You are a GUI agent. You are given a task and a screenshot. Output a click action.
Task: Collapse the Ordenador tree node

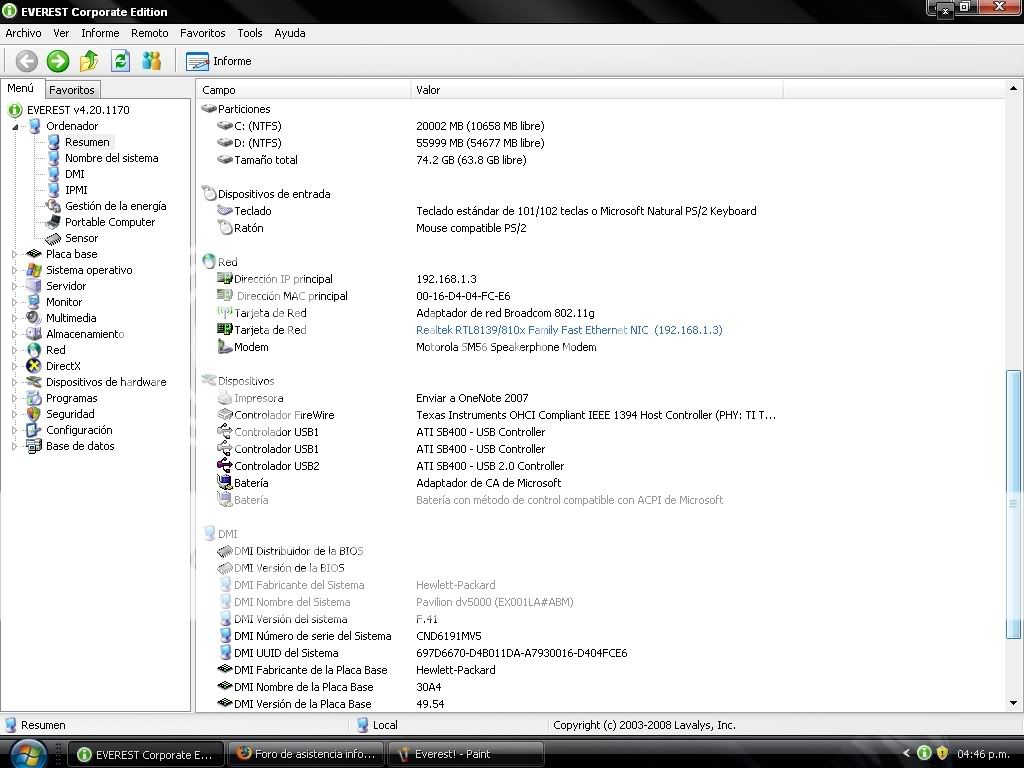coord(15,127)
